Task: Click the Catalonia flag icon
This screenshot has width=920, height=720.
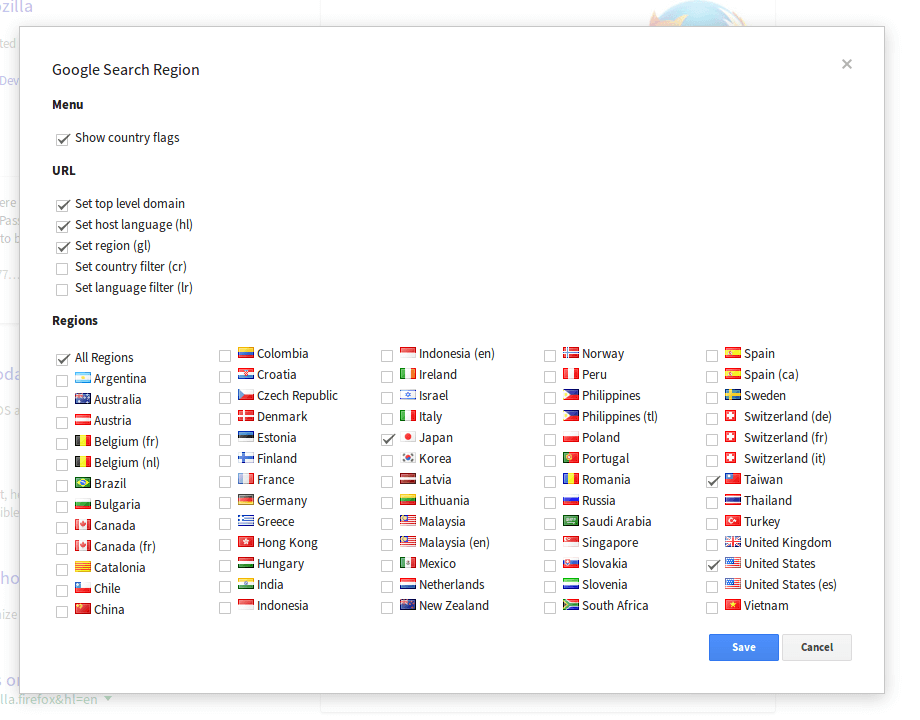Action: click(x=83, y=567)
